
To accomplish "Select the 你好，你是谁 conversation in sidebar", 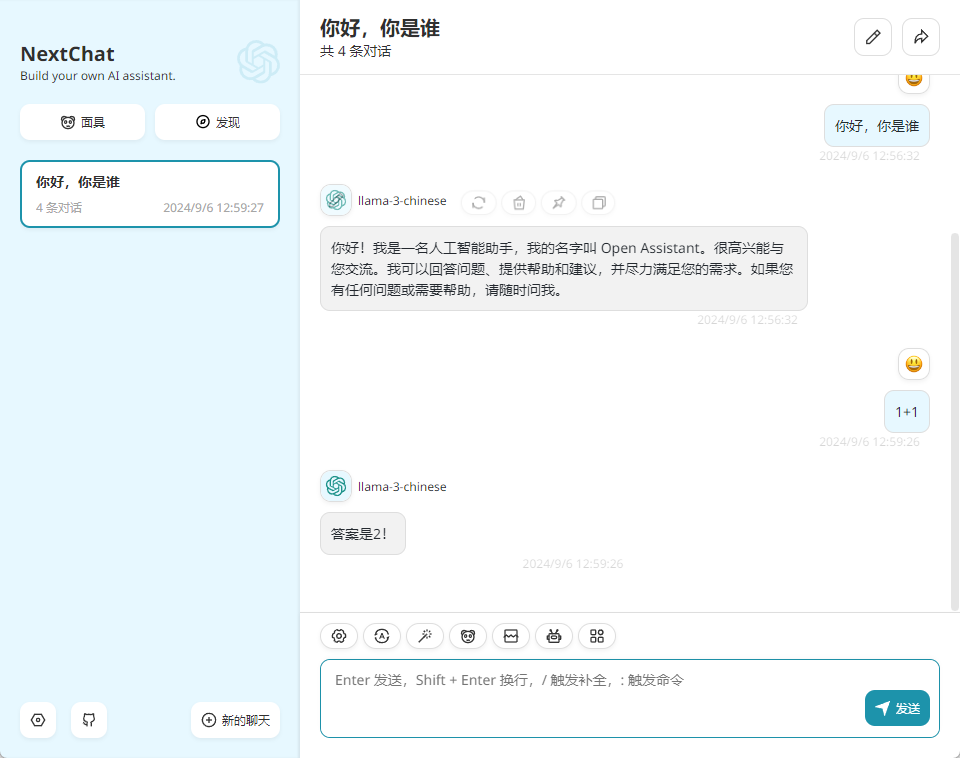I will pos(150,194).
